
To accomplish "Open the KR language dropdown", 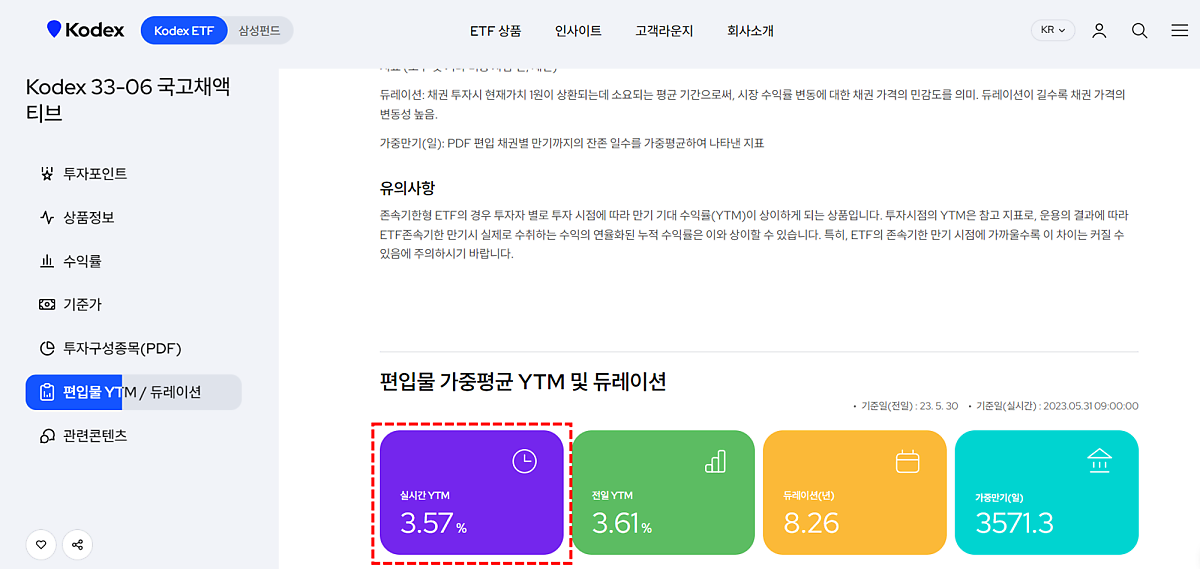I will (1052, 30).
